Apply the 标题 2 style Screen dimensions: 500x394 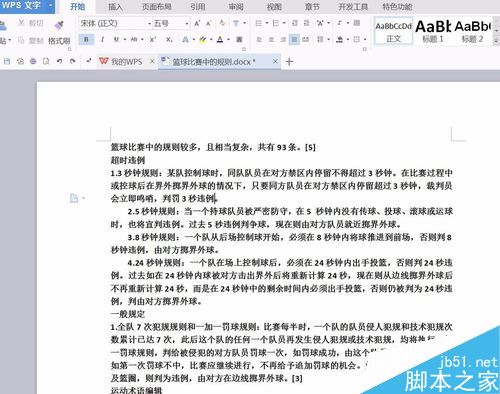[x=472, y=31]
